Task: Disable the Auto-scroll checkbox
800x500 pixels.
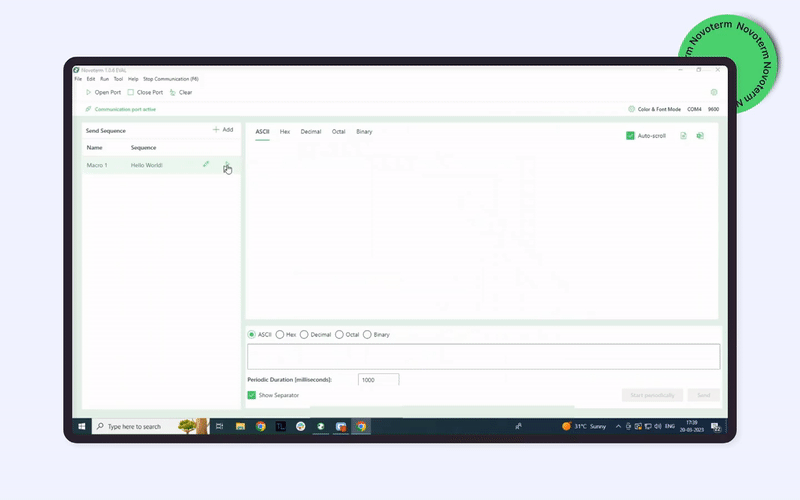Action: pos(630,135)
